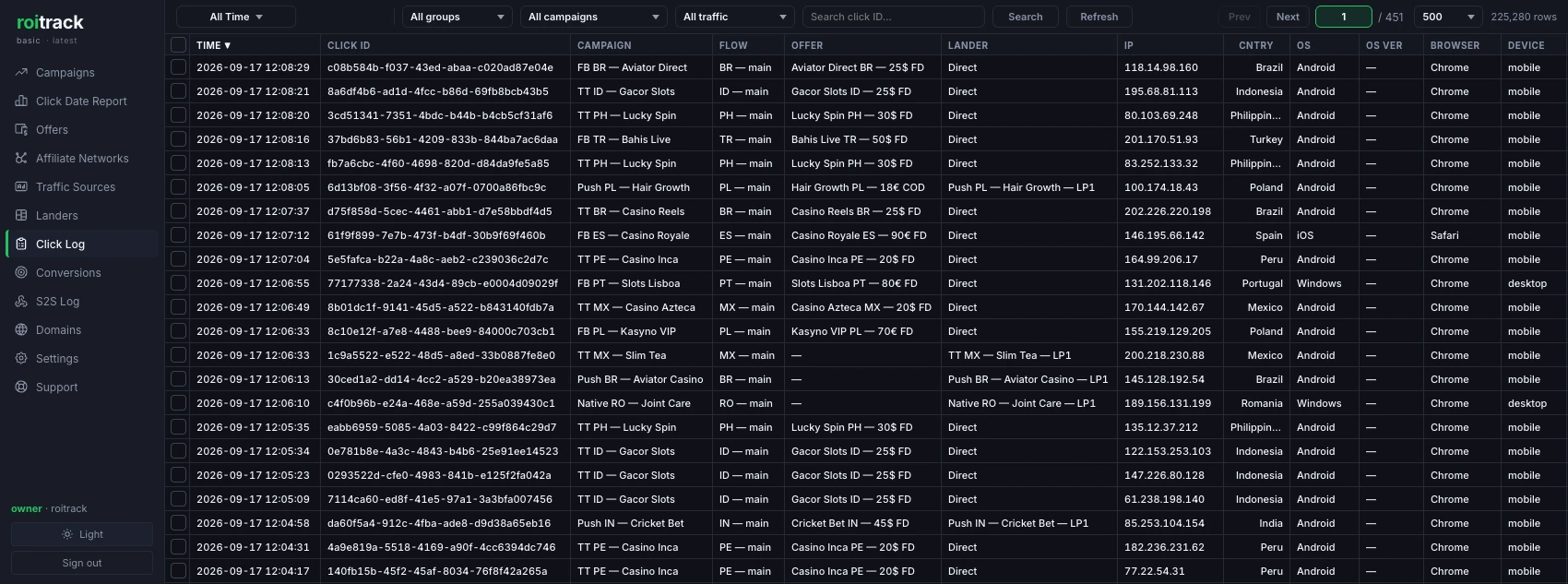Viewport: 1568px width, 584px height.
Task: Click timestamp 2026-09-17 12:04:17
Action: pyautogui.click(x=253, y=571)
